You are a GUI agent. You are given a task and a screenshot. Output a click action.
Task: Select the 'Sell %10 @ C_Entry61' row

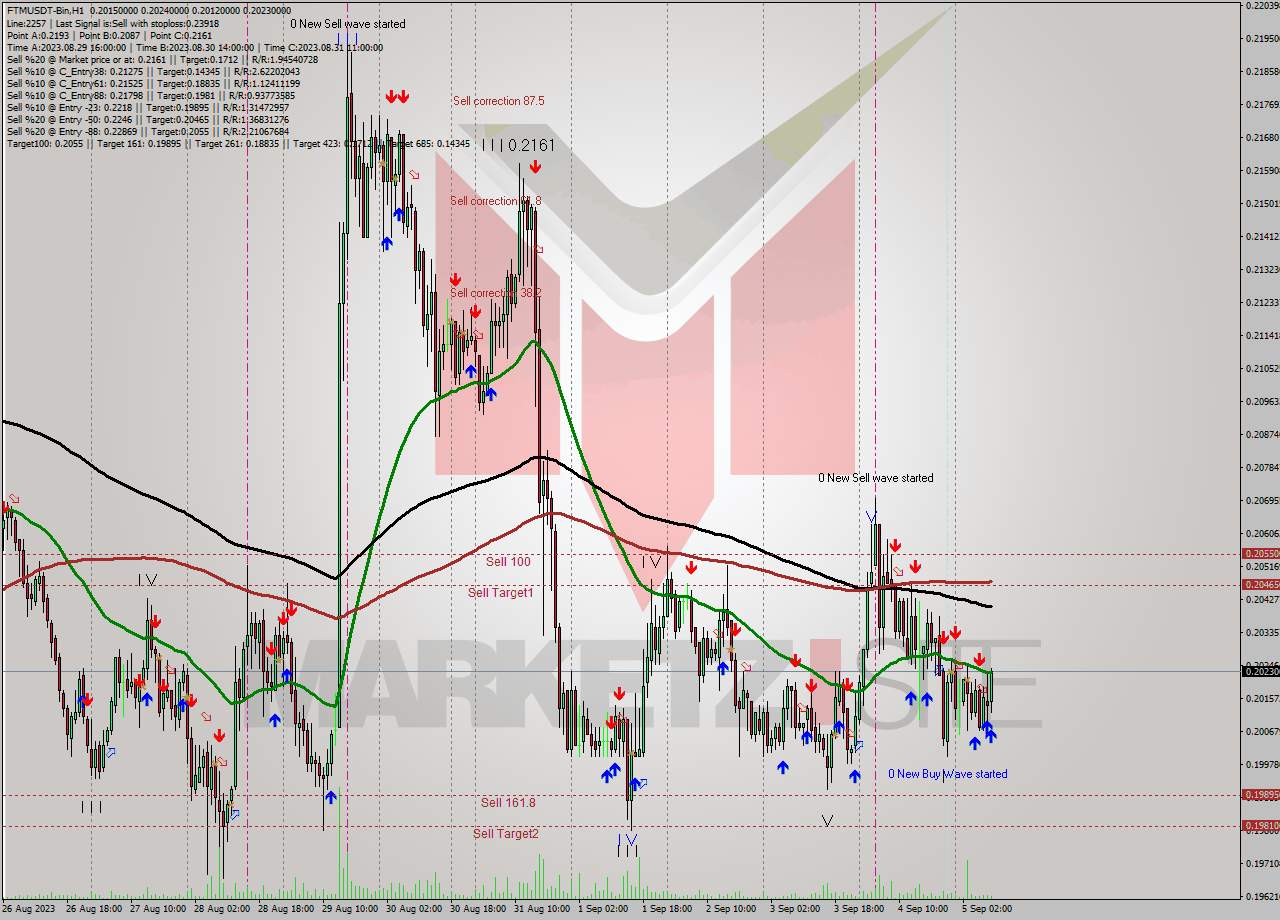153,83
